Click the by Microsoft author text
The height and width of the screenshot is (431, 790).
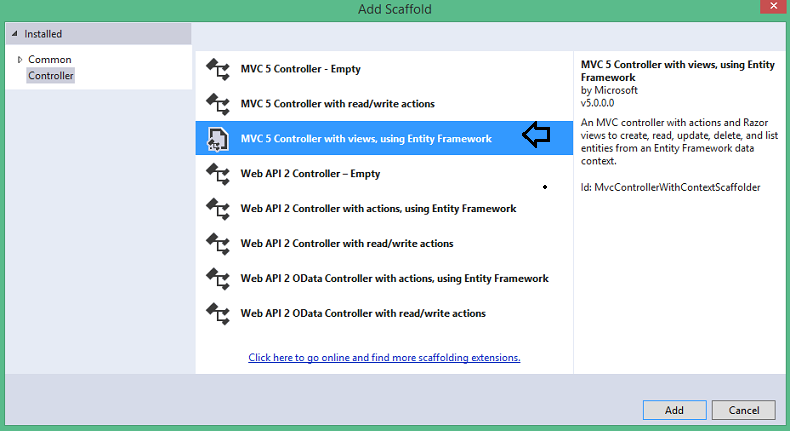coord(609,90)
